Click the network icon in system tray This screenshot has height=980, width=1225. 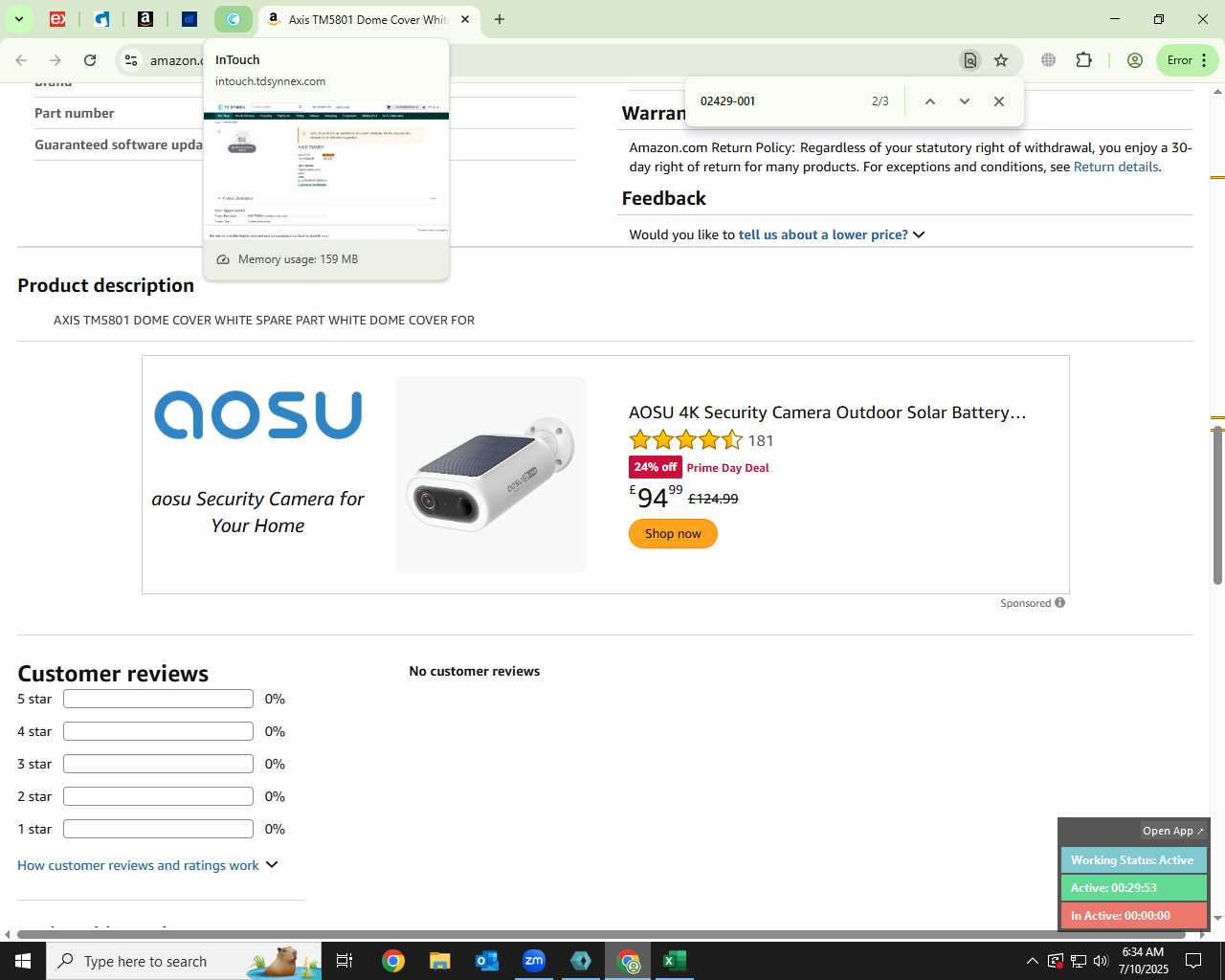(x=1078, y=961)
